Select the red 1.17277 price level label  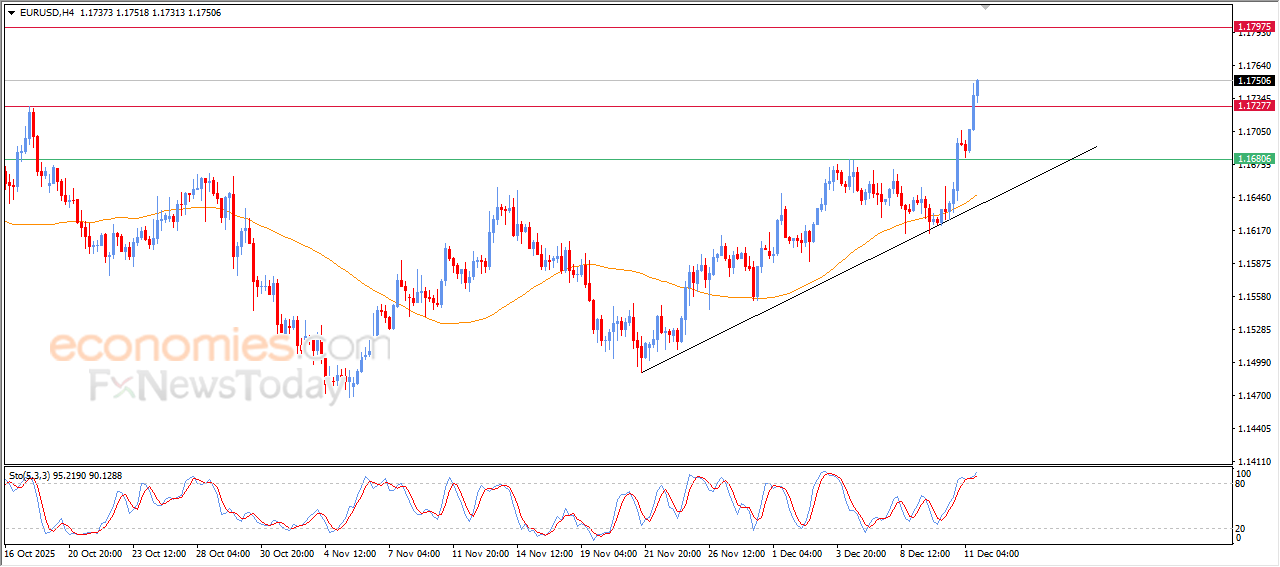pos(1253,105)
